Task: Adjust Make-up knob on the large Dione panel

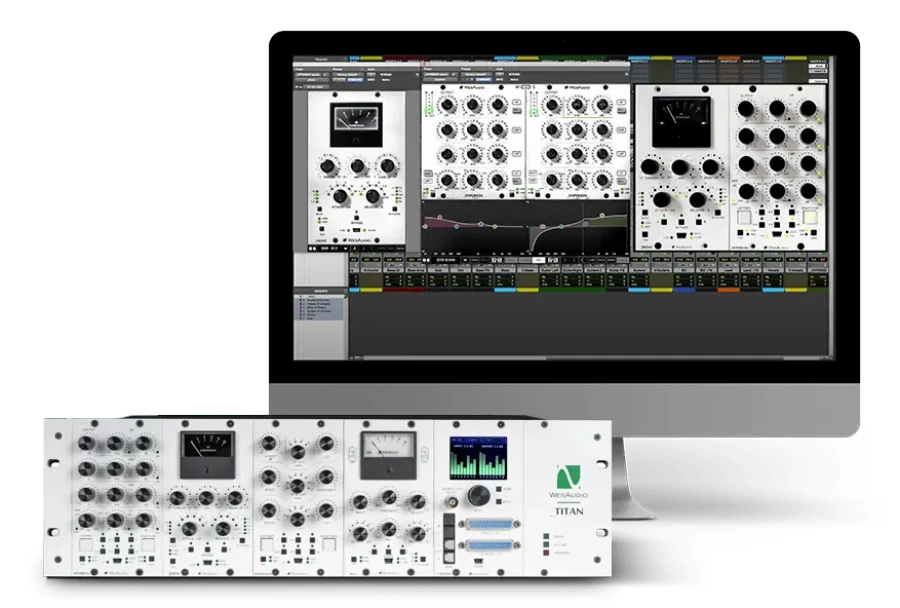Action: 710,167
